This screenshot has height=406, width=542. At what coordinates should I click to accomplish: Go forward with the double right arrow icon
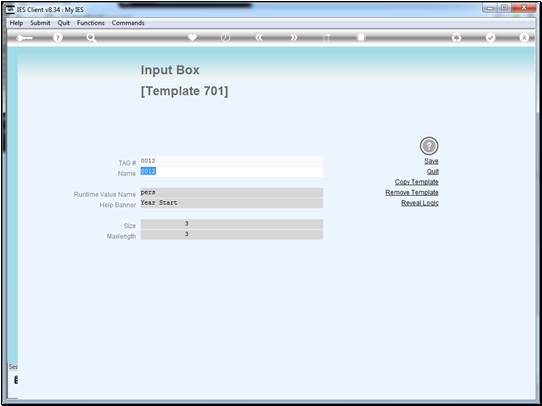(x=293, y=38)
